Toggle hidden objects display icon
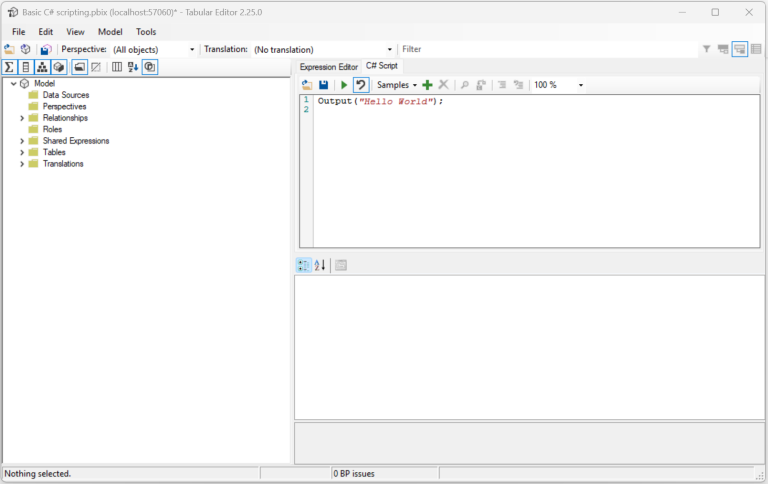Image resolution: width=768 pixels, height=484 pixels. point(96,67)
